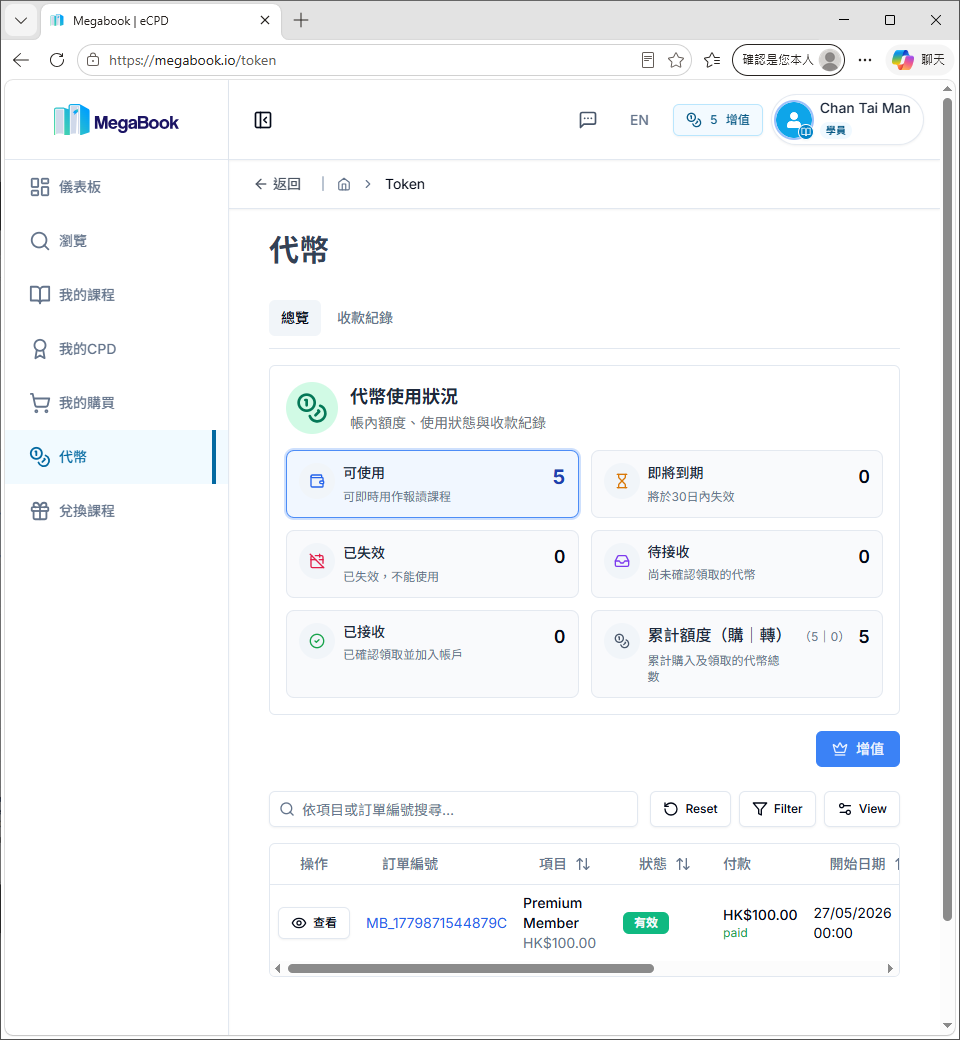The height and width of the screenshot is (1040, 960).
Task: Open the Filter options
Action: point(777,809)
